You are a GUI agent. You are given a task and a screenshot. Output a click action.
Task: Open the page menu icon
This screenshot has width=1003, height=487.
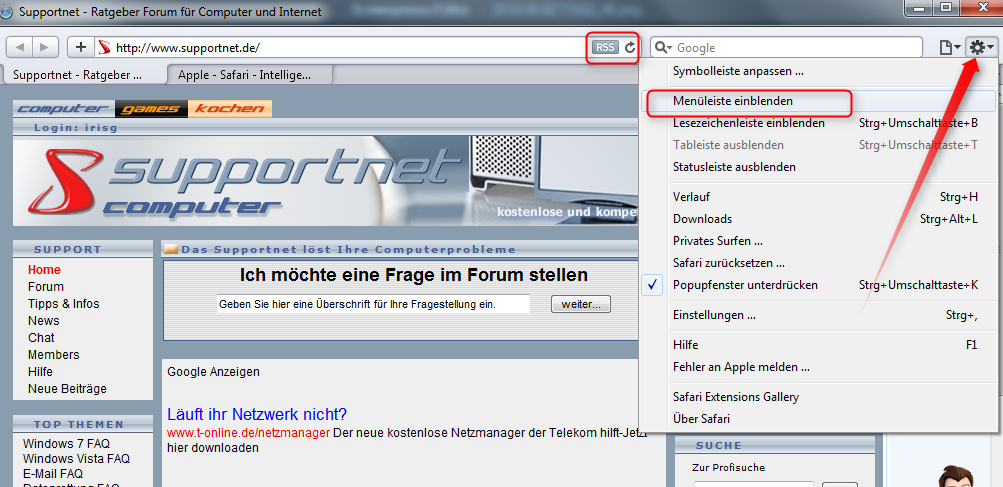click(951, 47)
